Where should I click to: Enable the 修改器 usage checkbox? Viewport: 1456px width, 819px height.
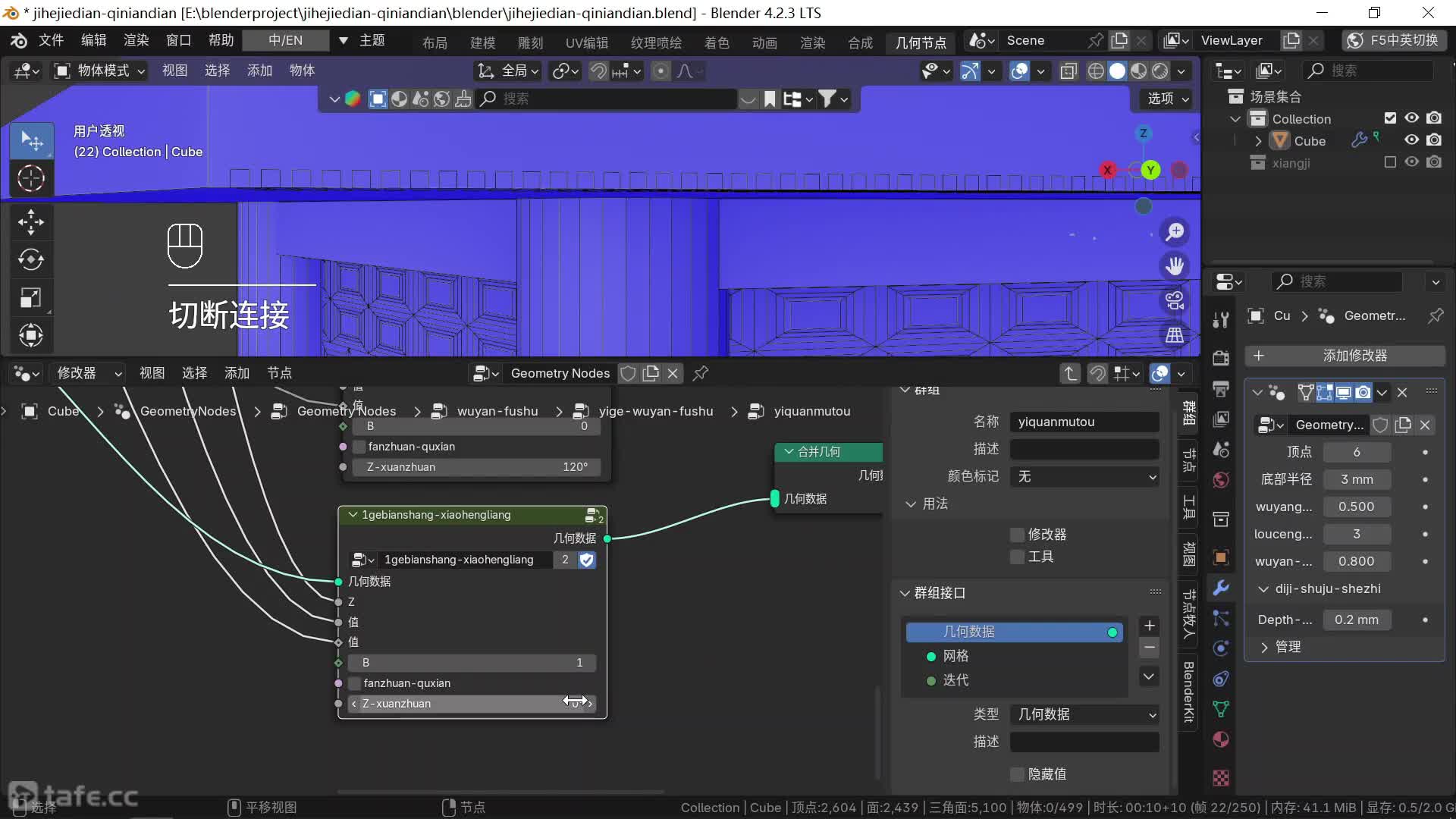[1018, 535]
